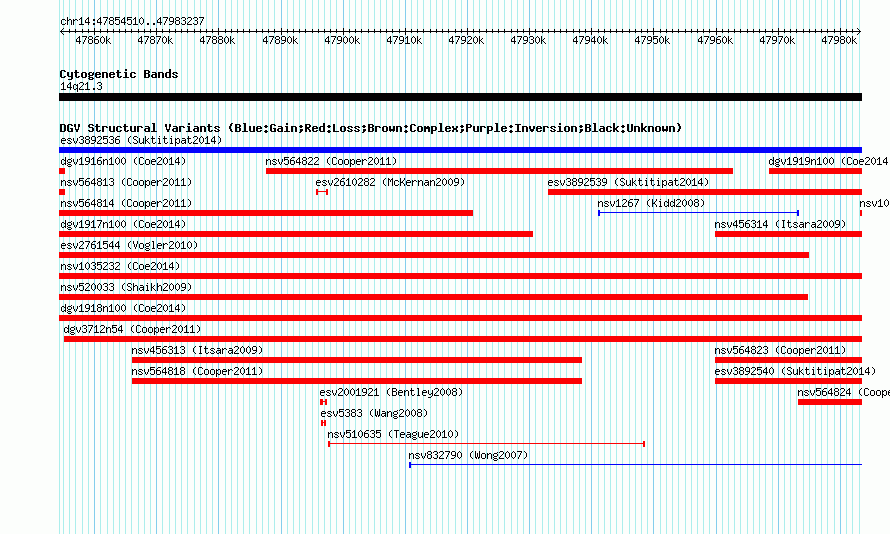Click the 14q21.3 band name
Image resolution: width=890 pixels, height=534 pixels.
(81, 86)
